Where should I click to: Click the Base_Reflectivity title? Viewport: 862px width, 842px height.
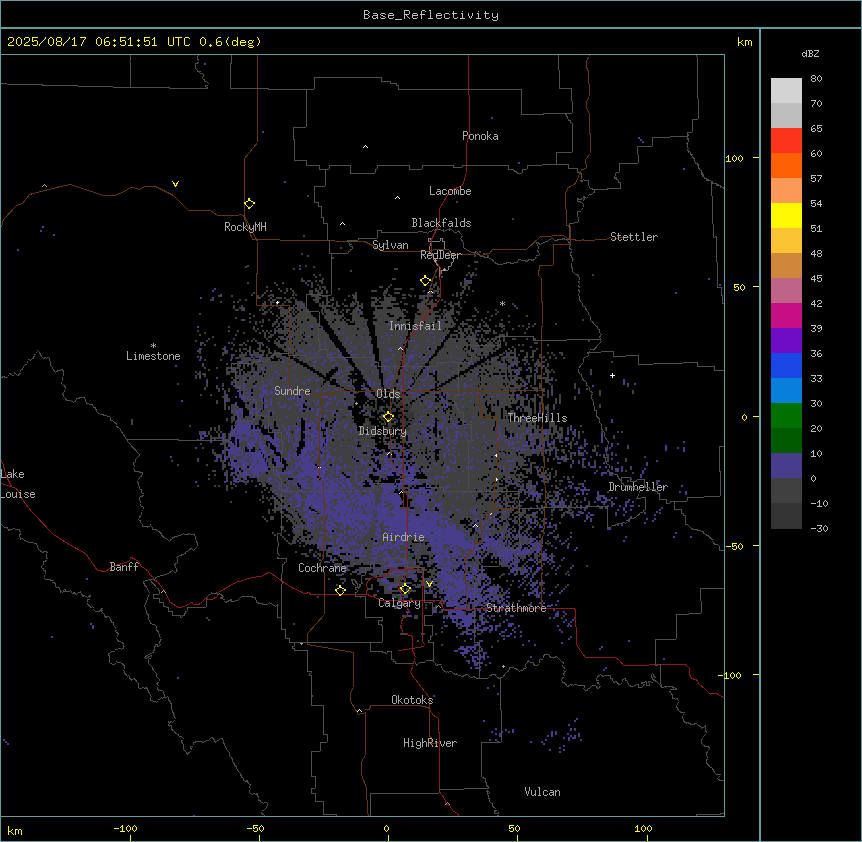(431, 15)
